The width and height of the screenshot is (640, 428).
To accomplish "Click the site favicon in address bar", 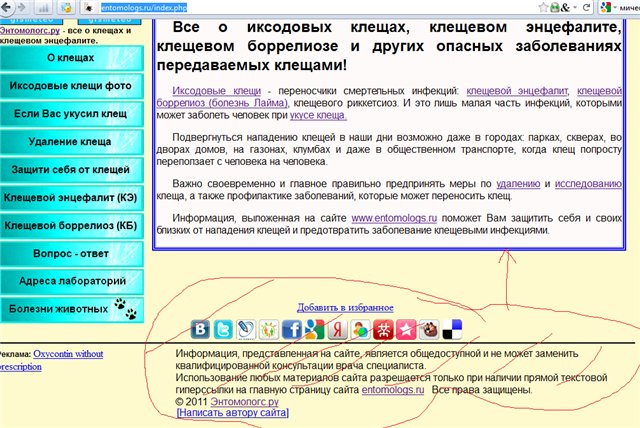I will 88,7.
